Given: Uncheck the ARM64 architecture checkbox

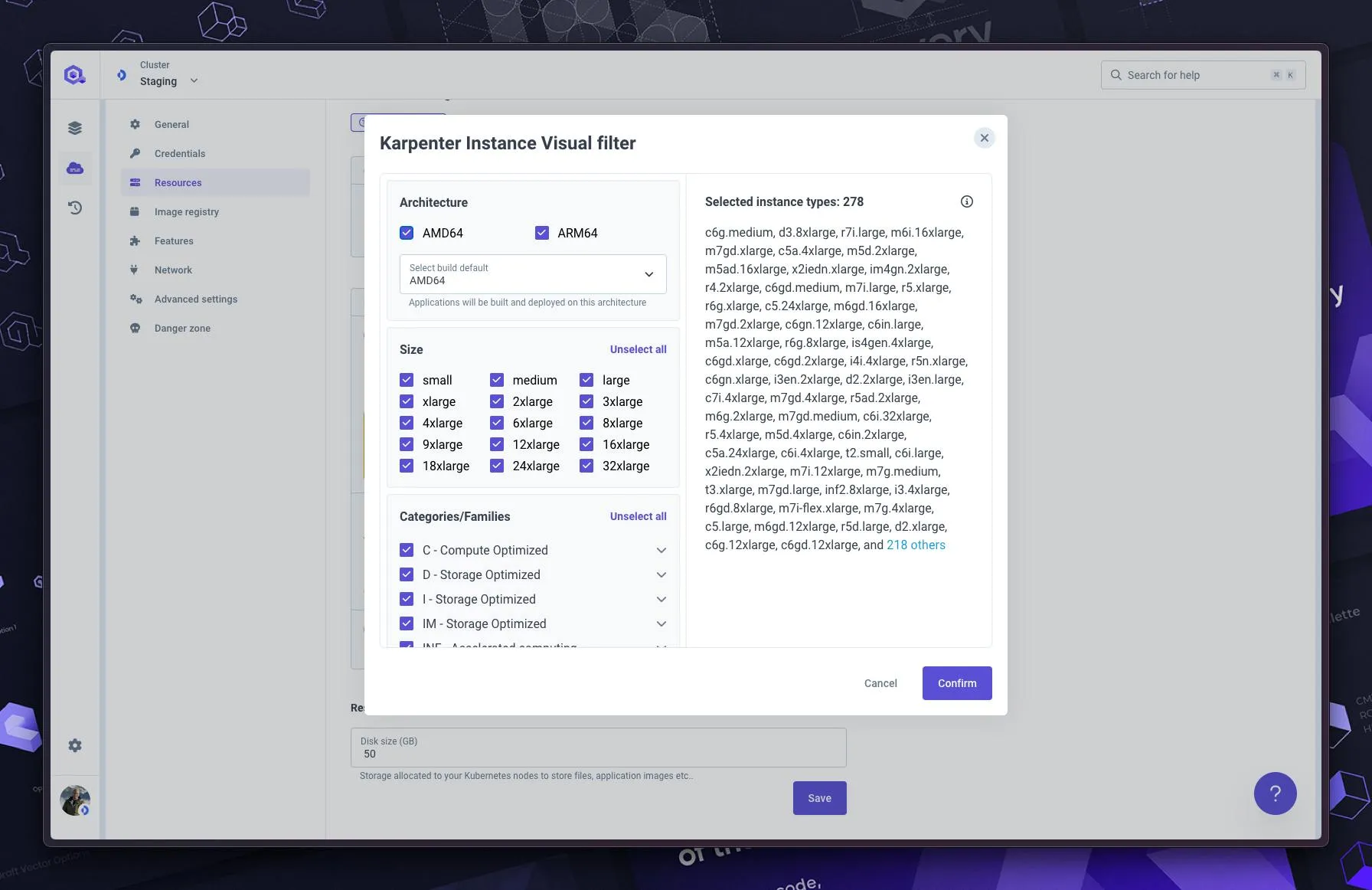Looking at the screenshot, I should click(542, 233).
